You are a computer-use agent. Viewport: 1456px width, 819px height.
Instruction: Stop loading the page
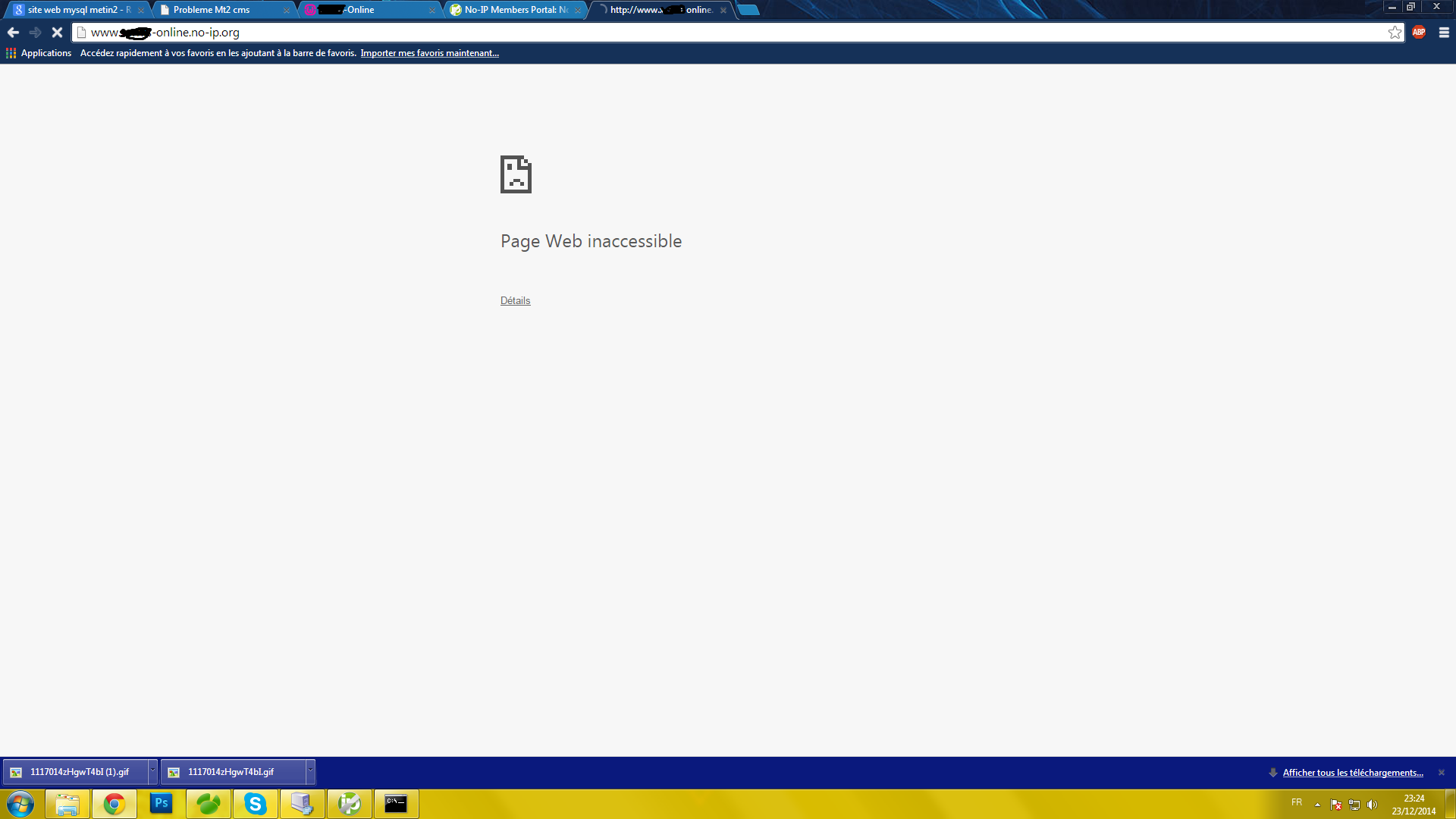[x=57, y=33]
